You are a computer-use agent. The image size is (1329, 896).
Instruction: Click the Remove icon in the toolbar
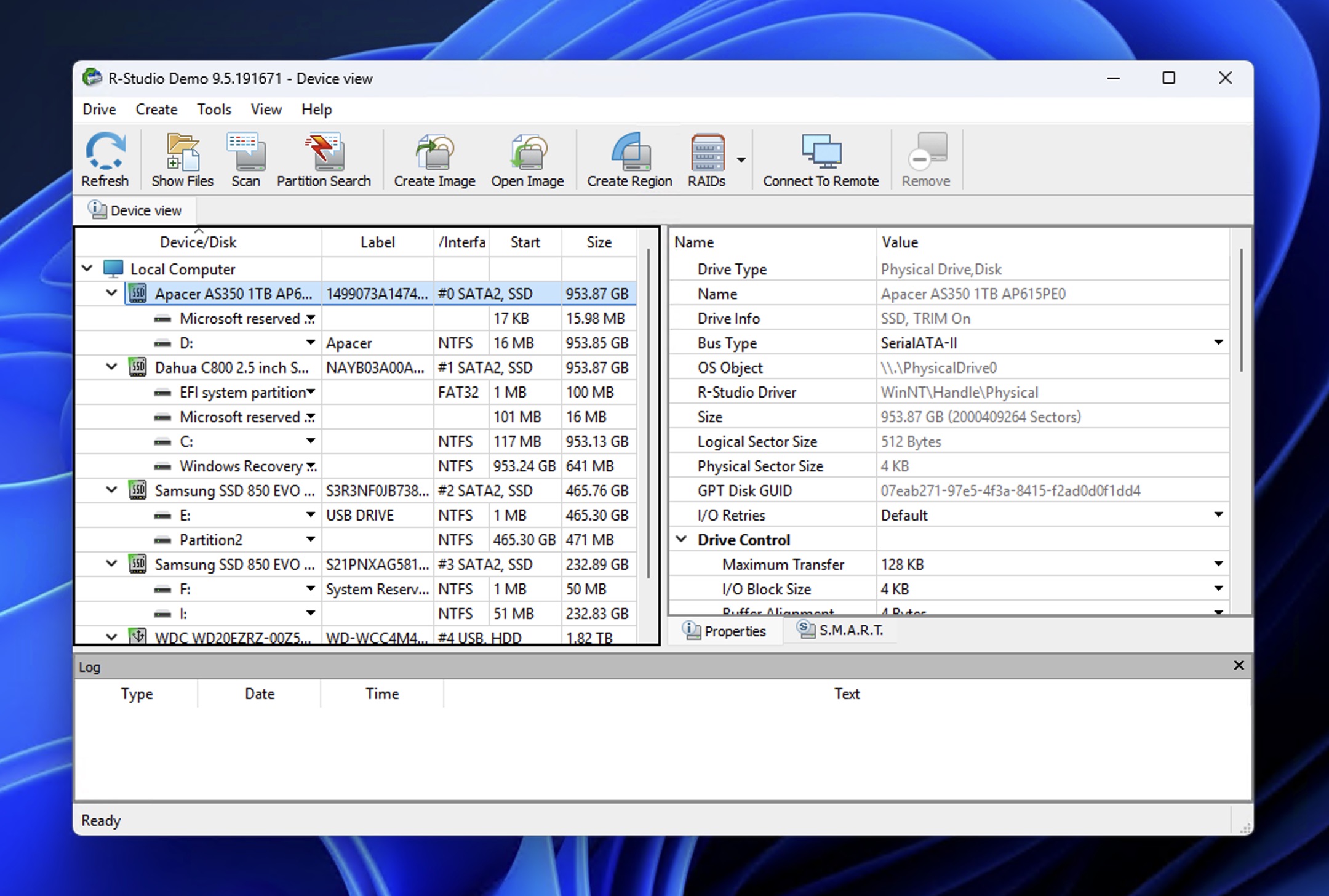click(x=925, y=159)
